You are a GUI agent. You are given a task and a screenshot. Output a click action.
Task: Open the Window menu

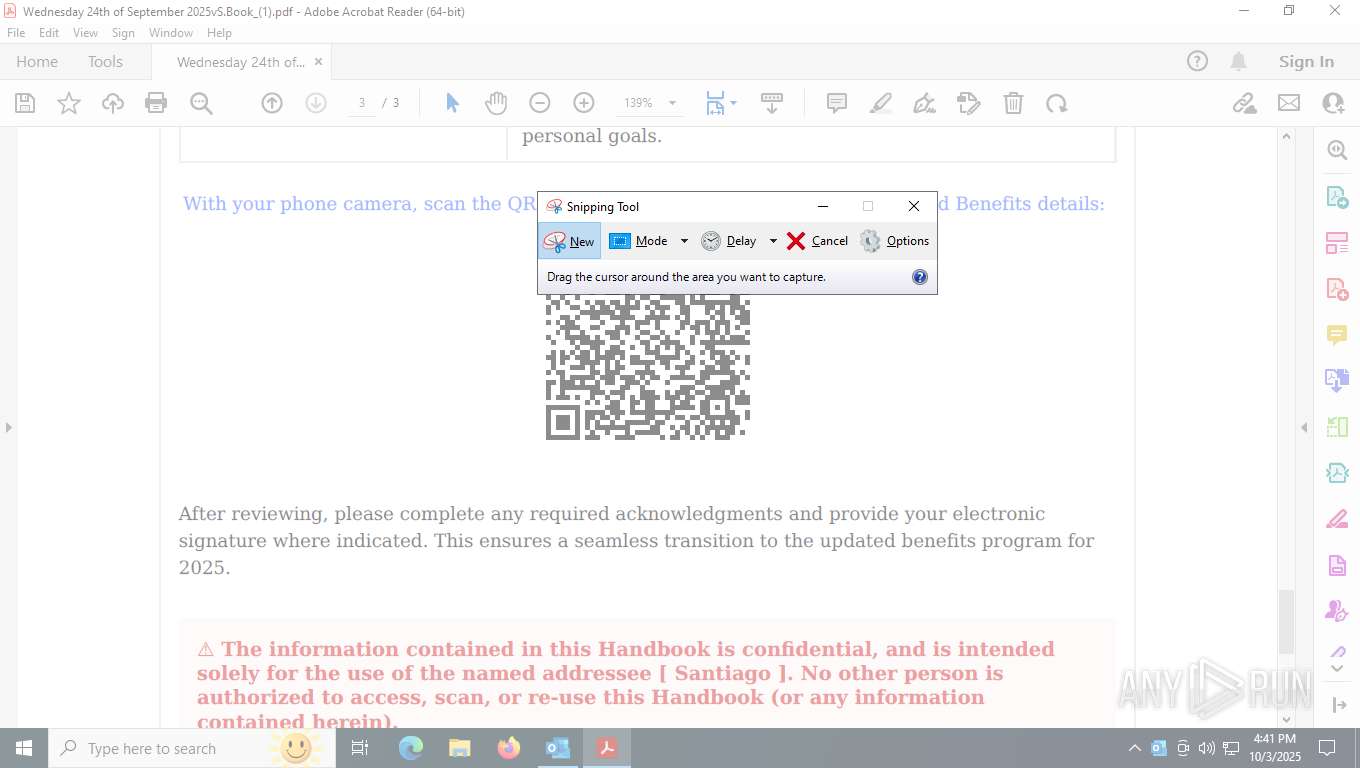(x=171, y=33)
